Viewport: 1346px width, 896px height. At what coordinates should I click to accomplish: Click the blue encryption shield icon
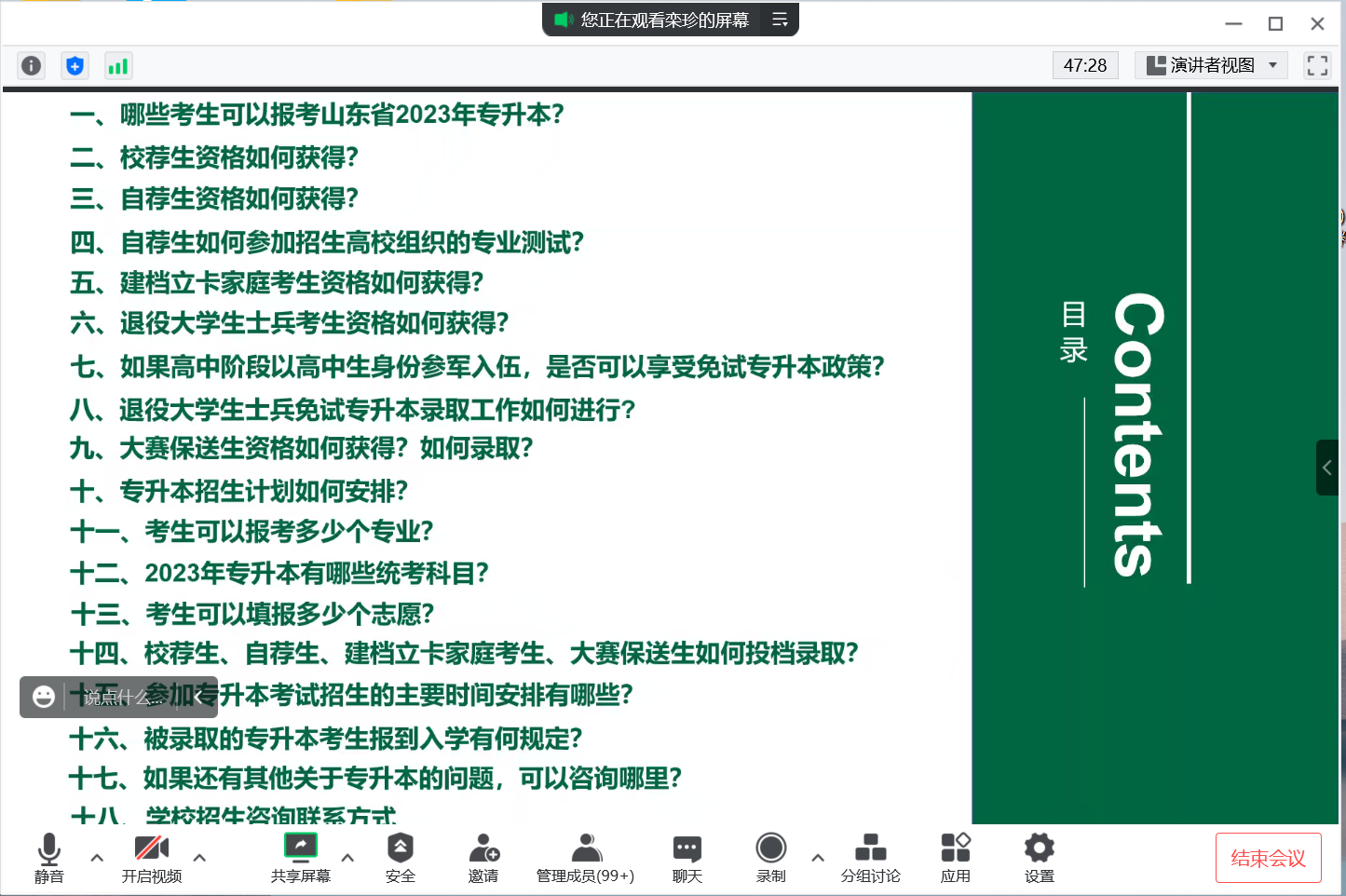point(75,66)
